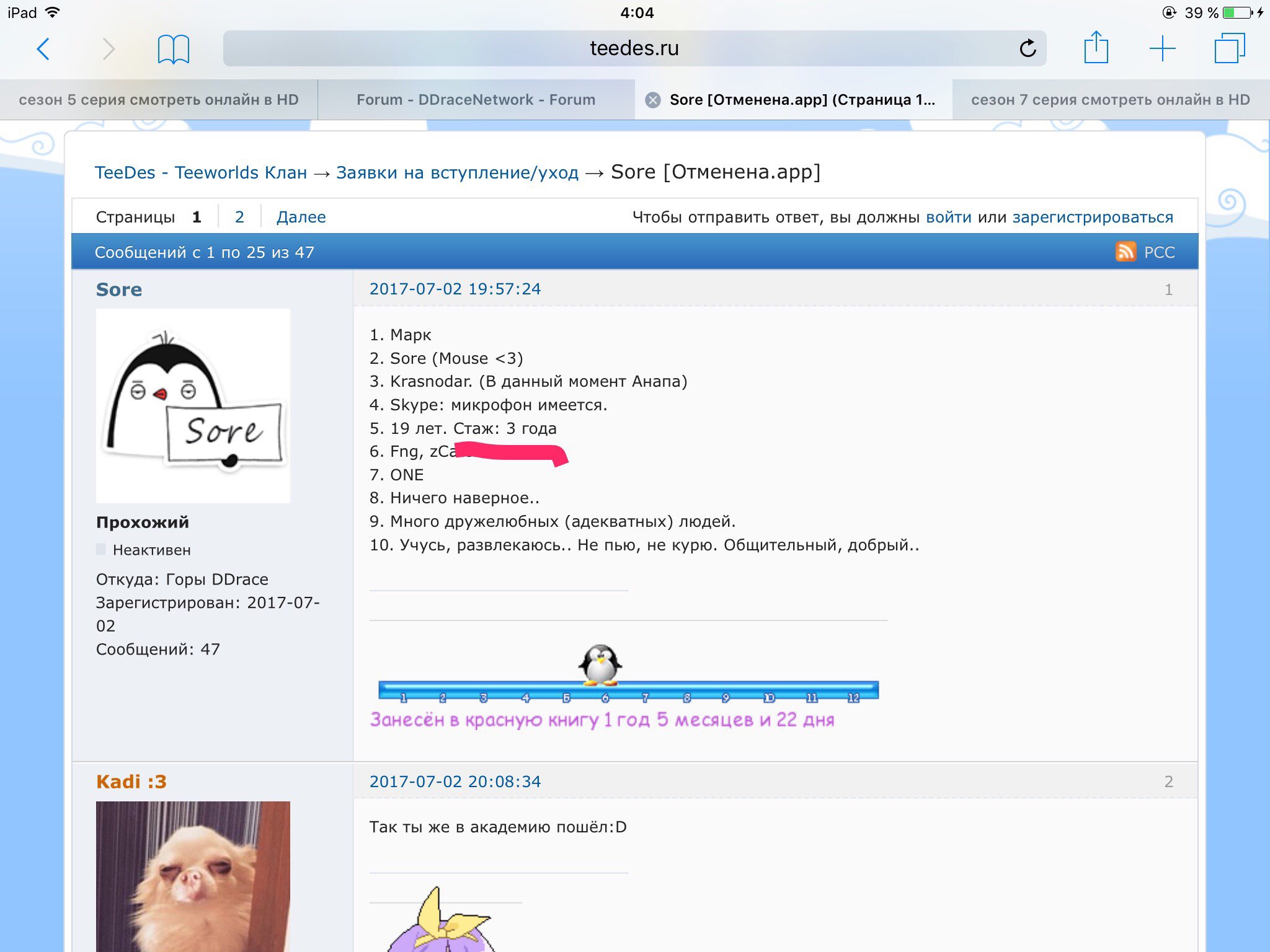The image size is (1270, 952).
Task: Open the share sheet icon
Action: click(1096, 48)
